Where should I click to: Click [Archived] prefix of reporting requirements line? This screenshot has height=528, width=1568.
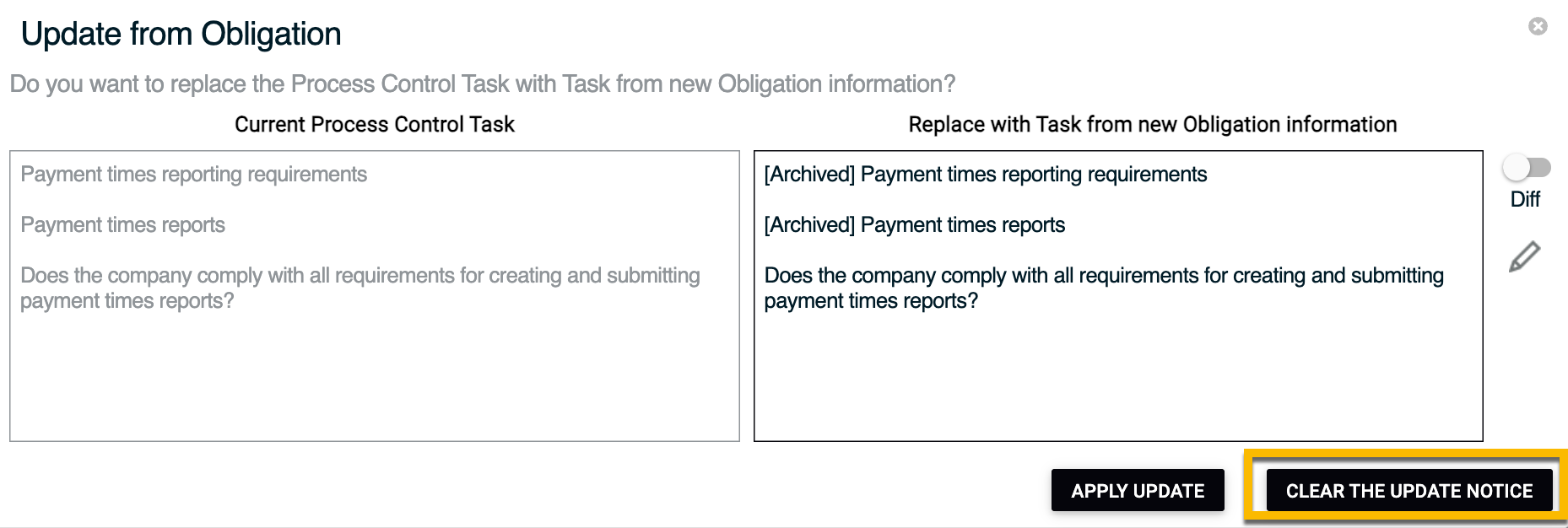tap(810, 175)
